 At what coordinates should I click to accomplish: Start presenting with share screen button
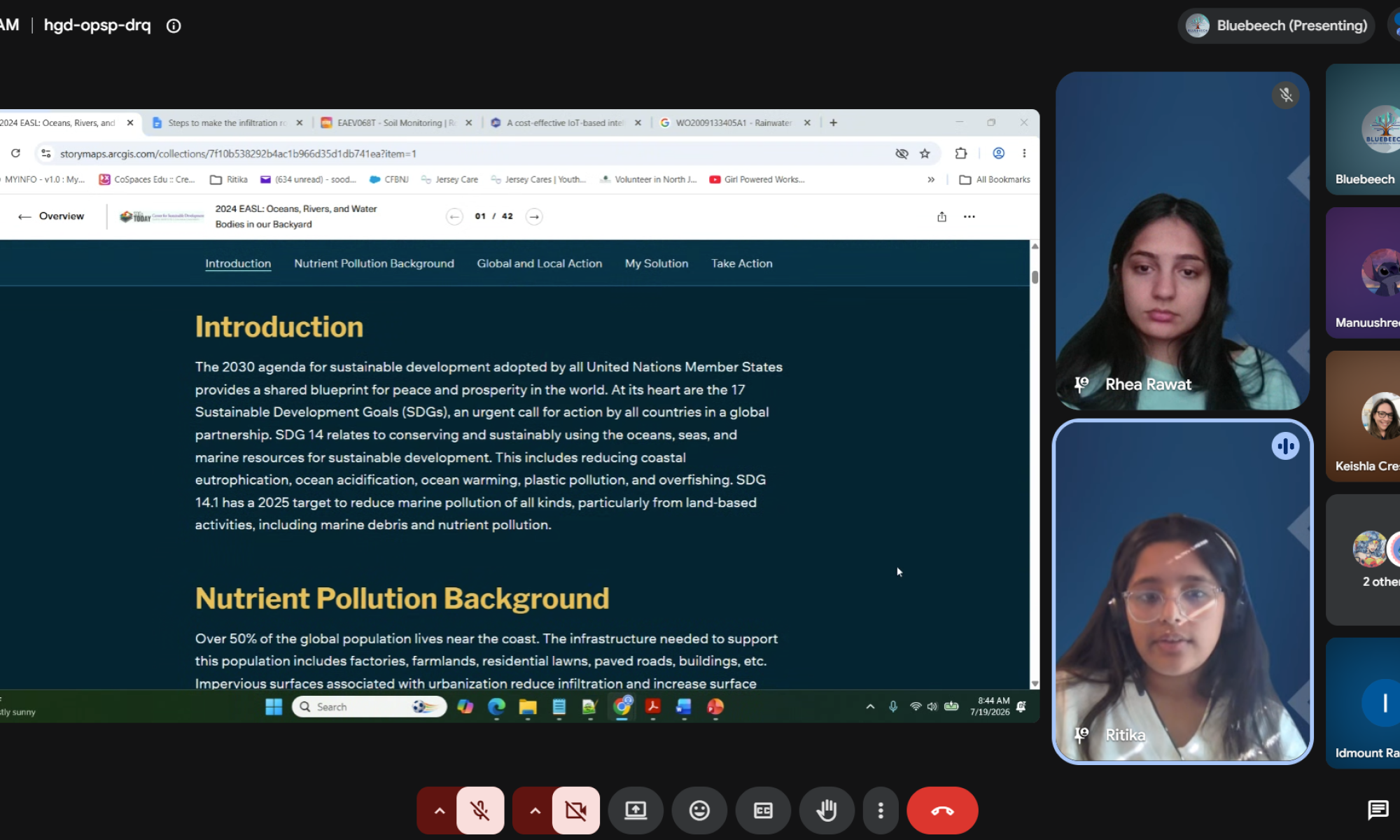pos(636,811)
